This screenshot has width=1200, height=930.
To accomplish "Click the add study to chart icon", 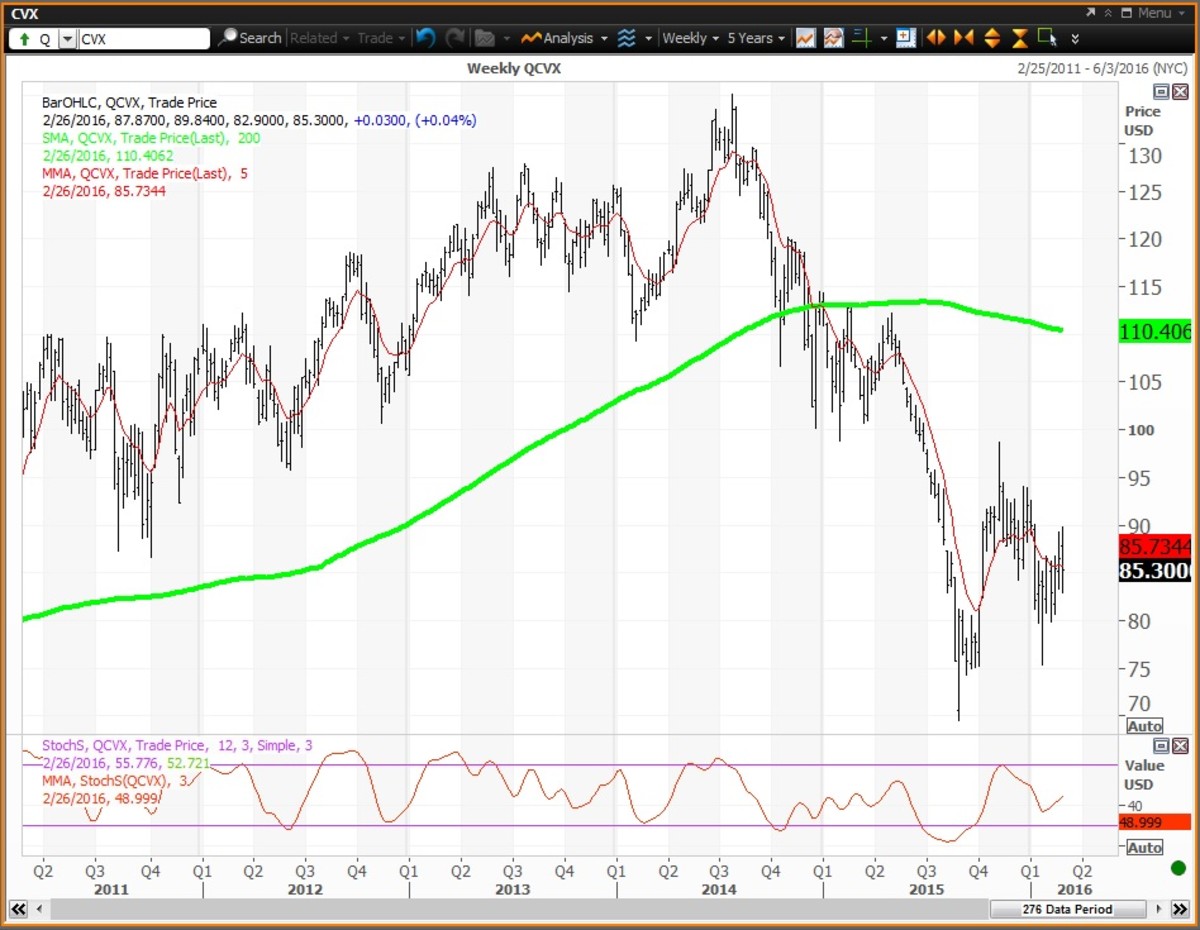I will pos(906,37).
